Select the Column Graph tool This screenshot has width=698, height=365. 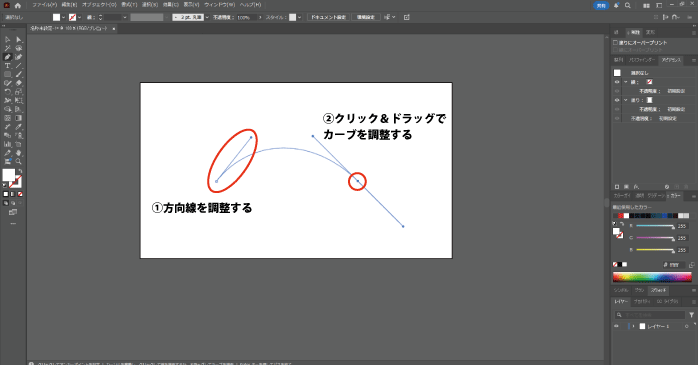coord(8,144)
